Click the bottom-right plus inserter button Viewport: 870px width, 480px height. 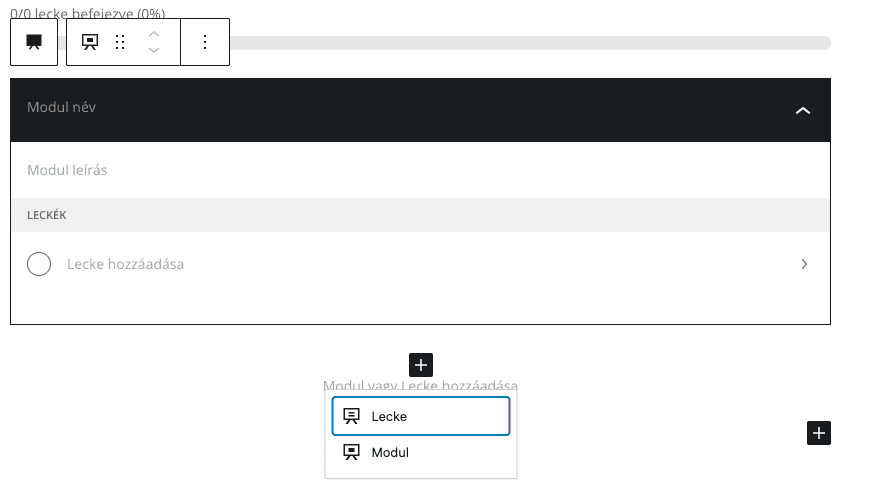point(818,433)
